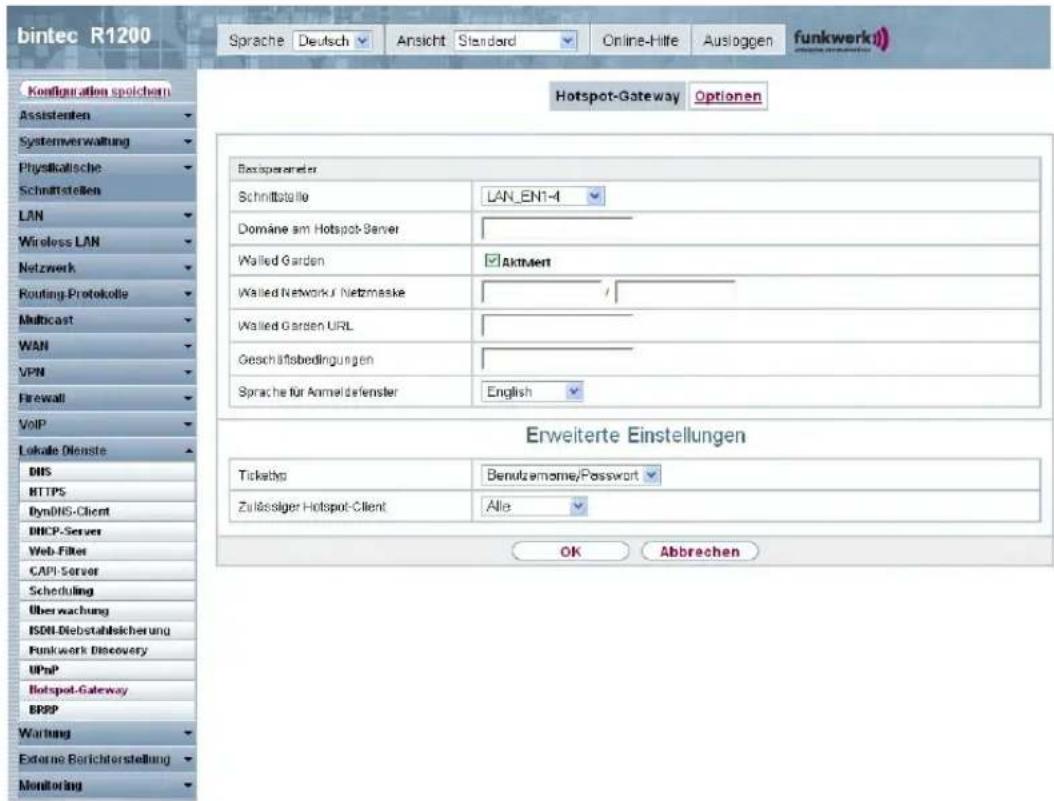This screenshot has height=801, width=1054.
Task: Open the Schnittstelle interface dropdown
Action: tap(543, 196)
